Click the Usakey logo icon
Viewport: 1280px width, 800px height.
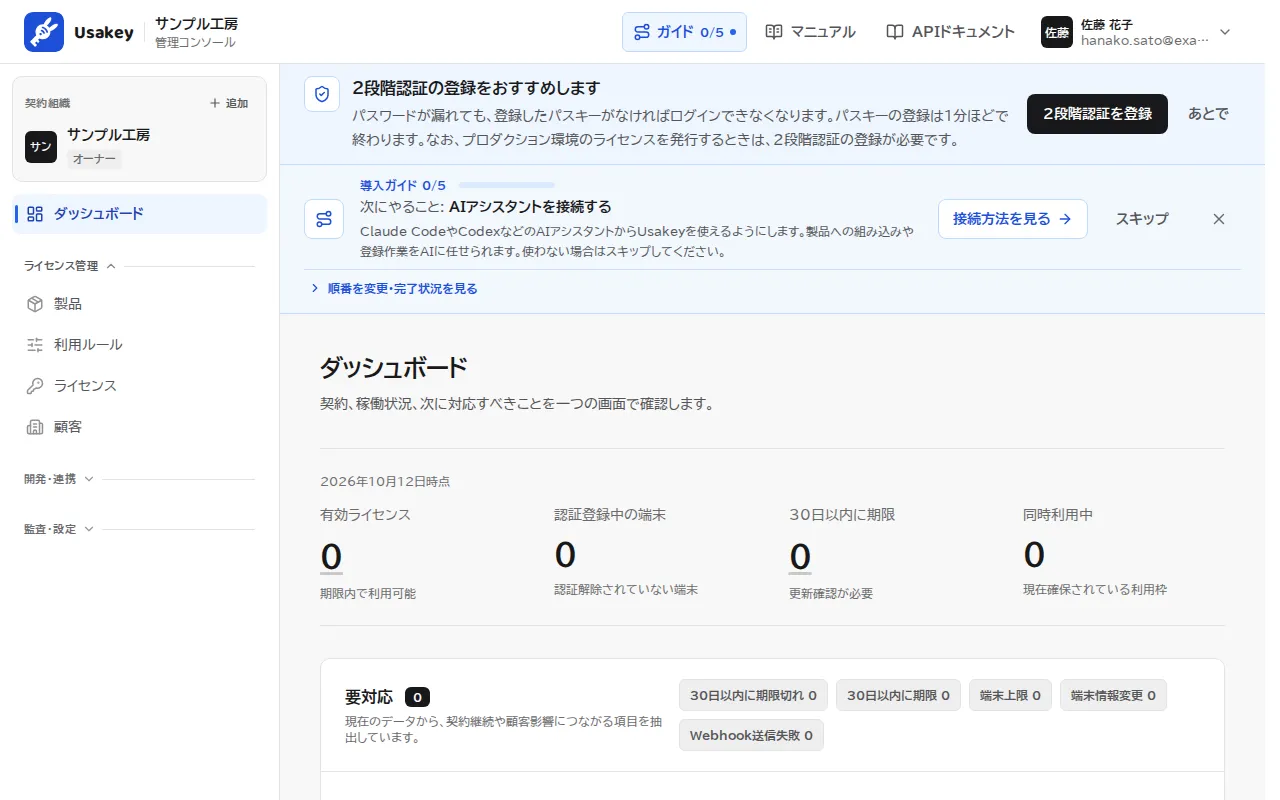coord(44,32)
